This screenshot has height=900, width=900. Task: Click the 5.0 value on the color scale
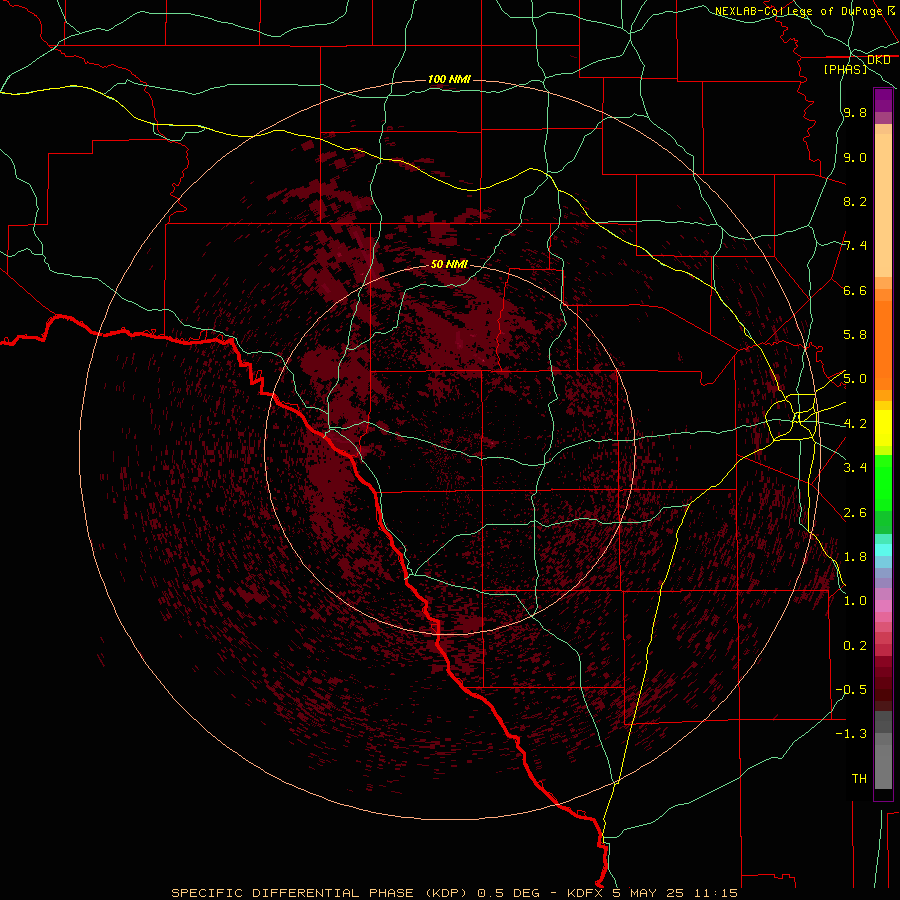point(855,379)
